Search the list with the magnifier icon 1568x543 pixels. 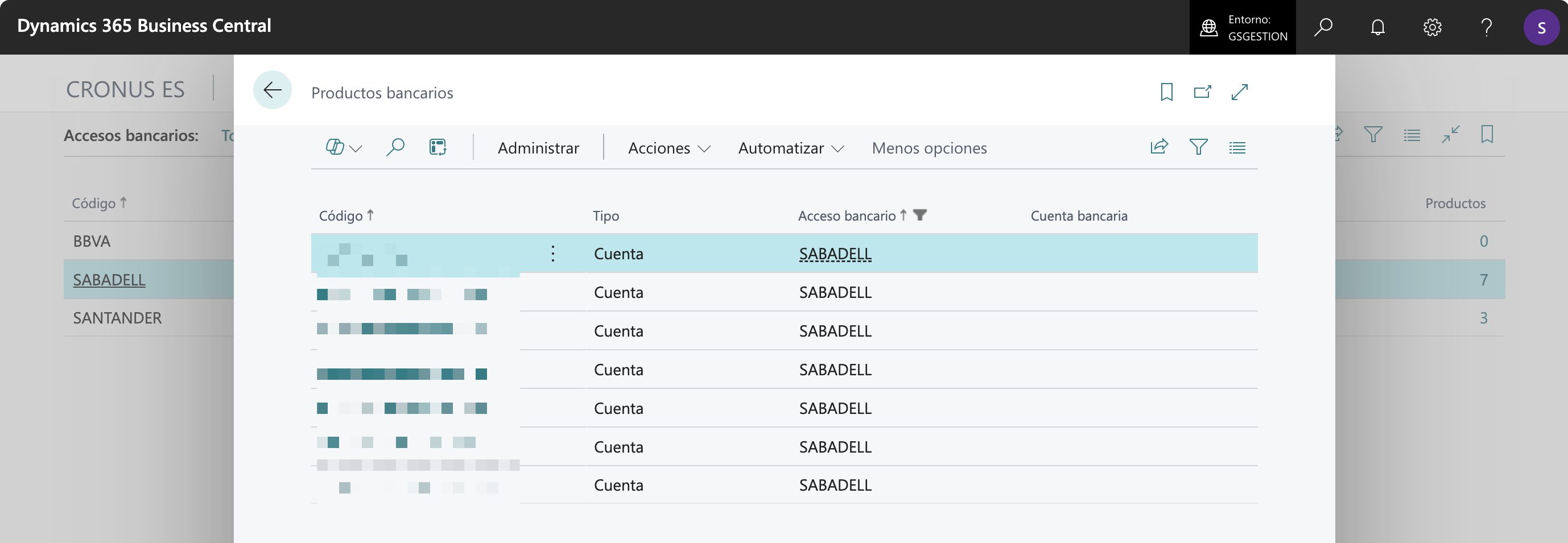pos(395,147)
